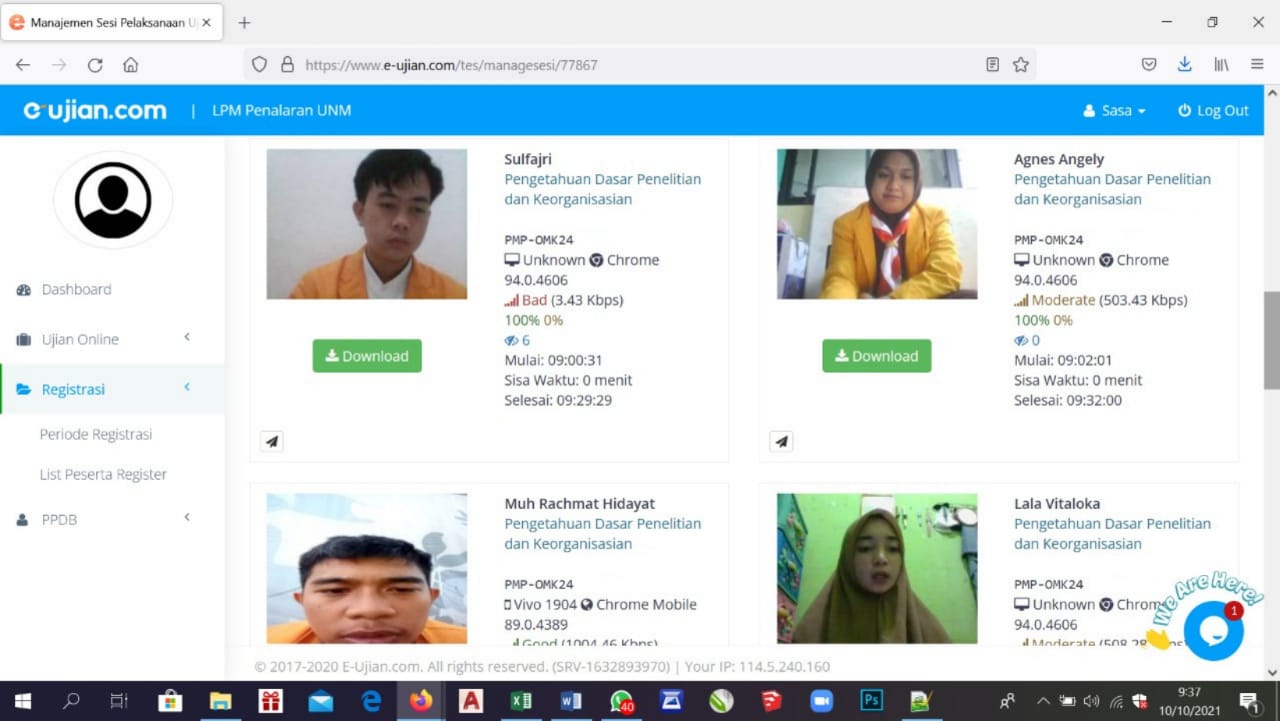Open Sulfajri's webcam snapshot

367,224
